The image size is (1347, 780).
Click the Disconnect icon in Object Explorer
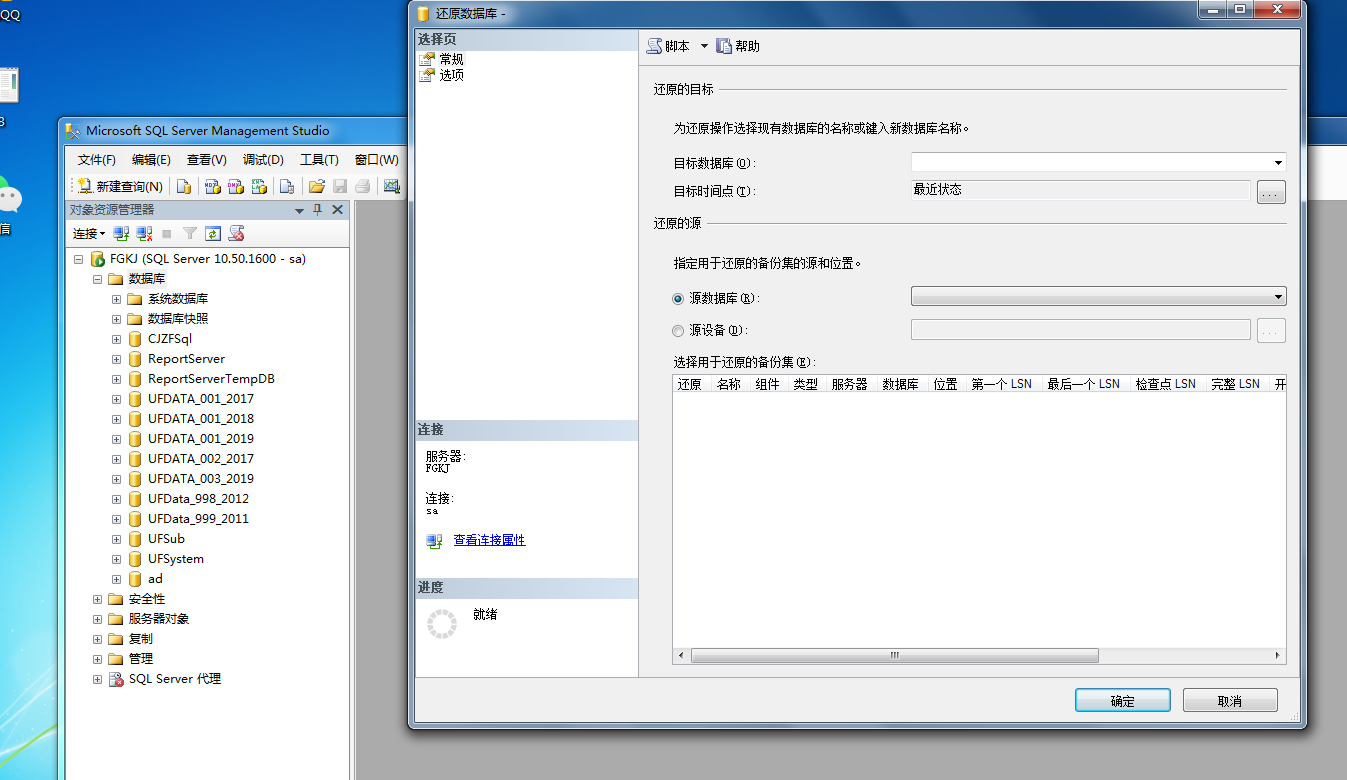coord(144,233)
